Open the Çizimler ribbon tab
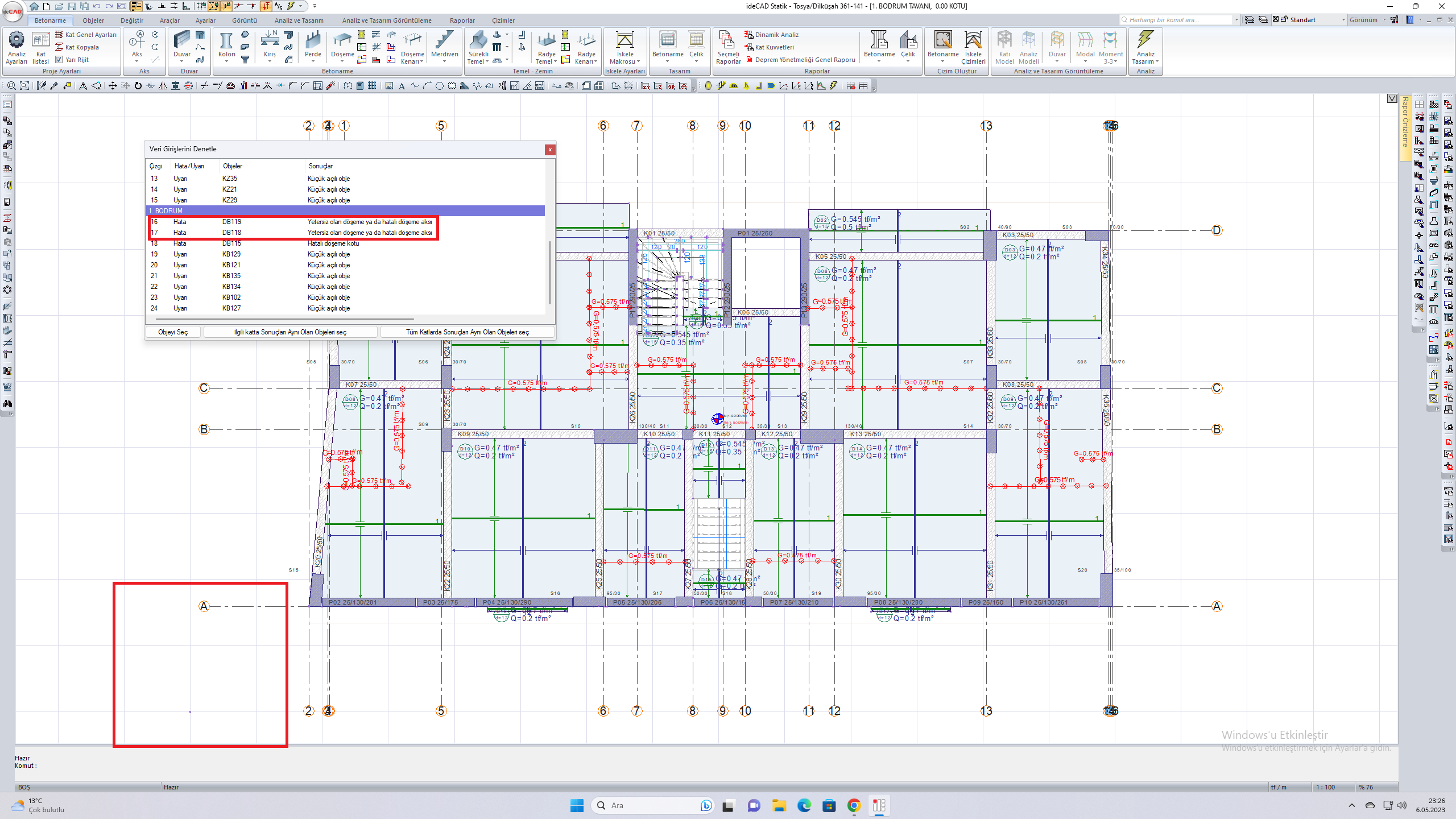The image size is (1456, 819). click(503, 20)
